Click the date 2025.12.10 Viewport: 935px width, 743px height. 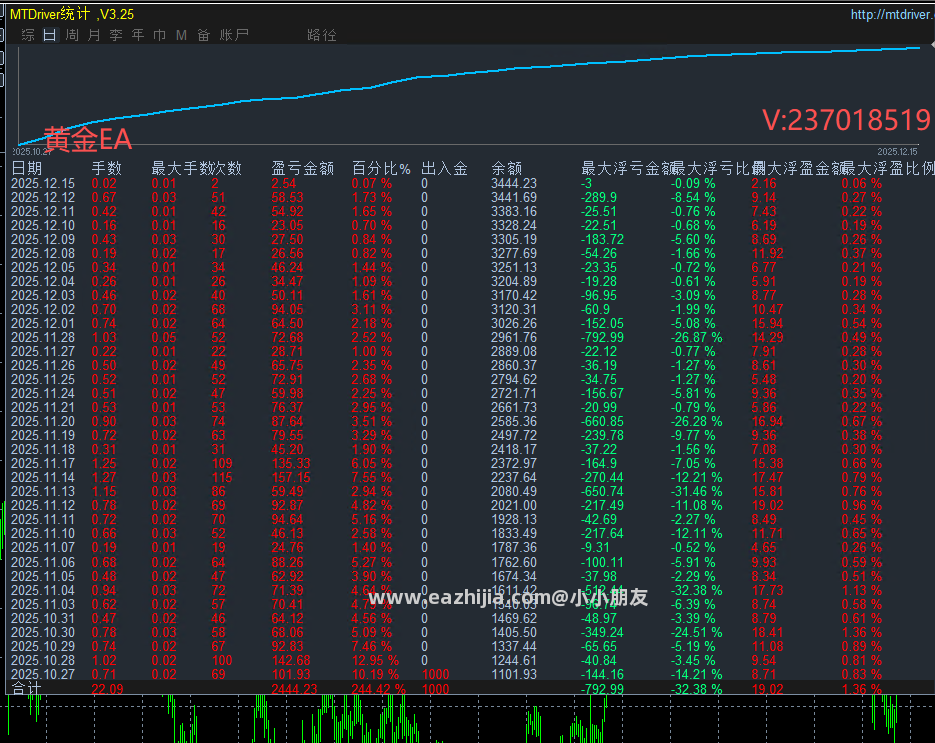point(43,225)
